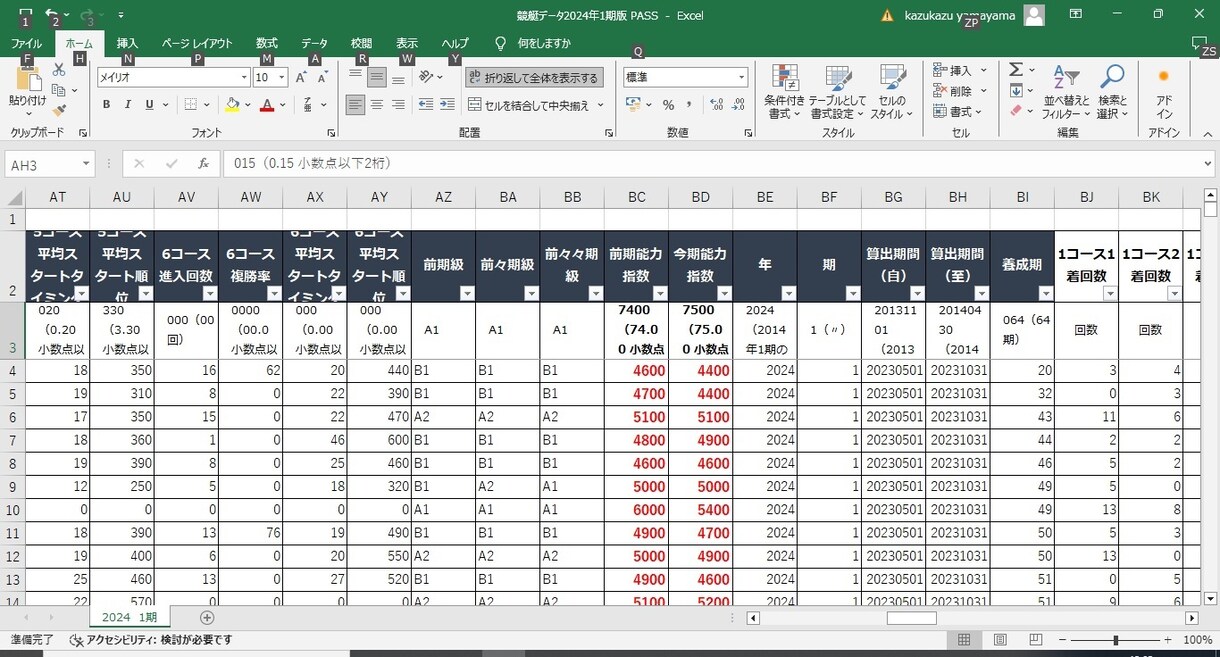1220x657 pixels.
Task: Click the zoom slider in status bar
Action: pos(1116,640)
